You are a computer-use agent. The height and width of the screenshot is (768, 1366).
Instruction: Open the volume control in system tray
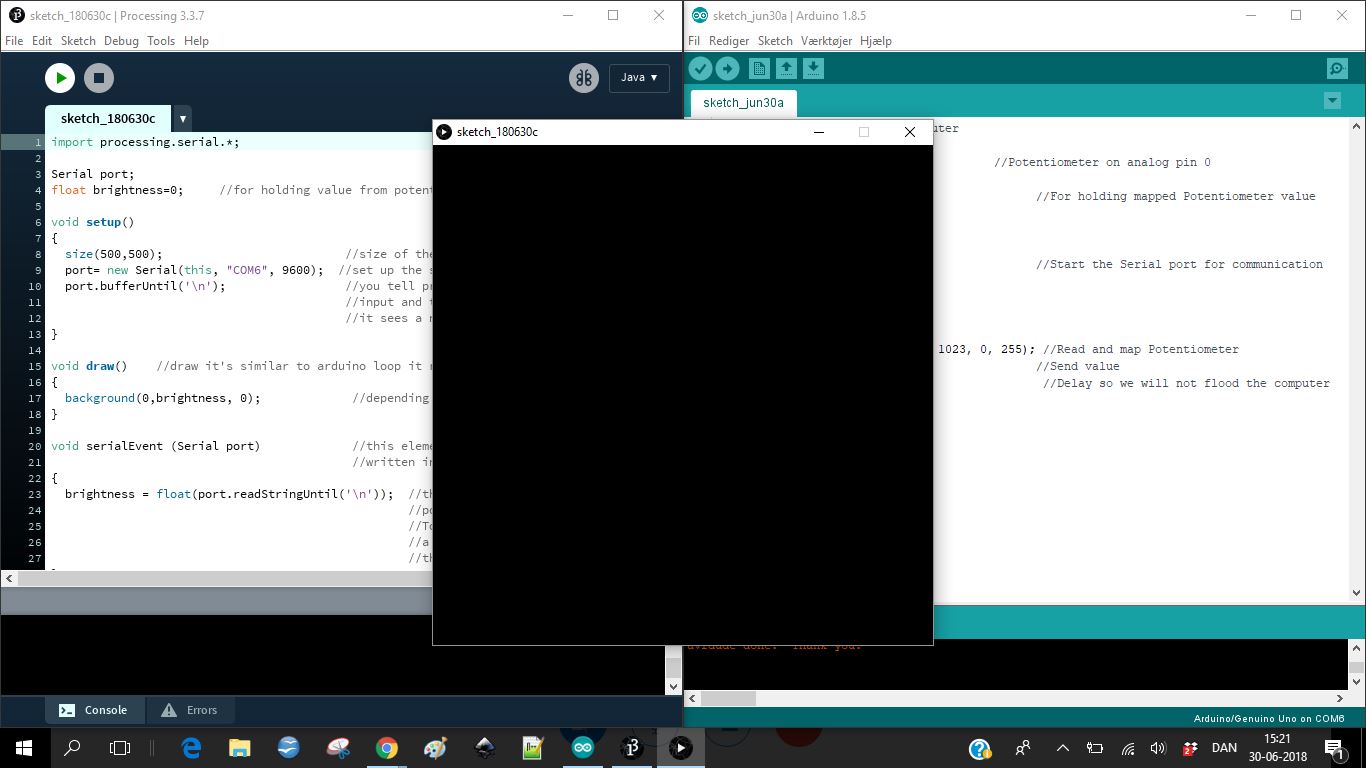pyautogui.click(x=1158, y=748)
